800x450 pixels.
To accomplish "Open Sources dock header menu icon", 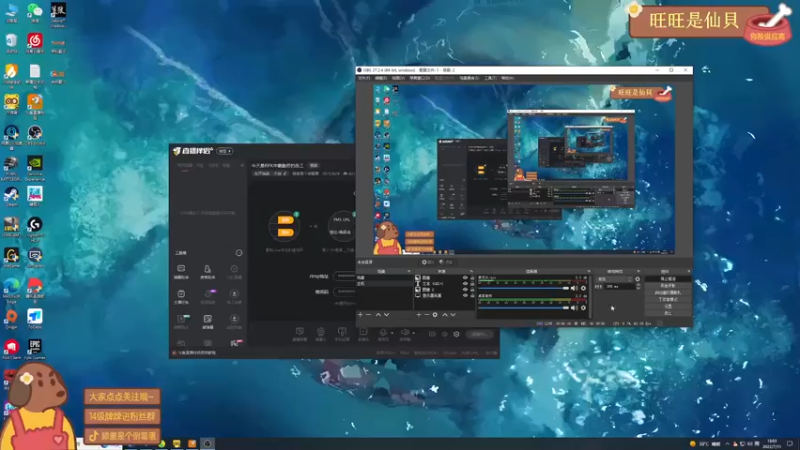I will (471, 271).
